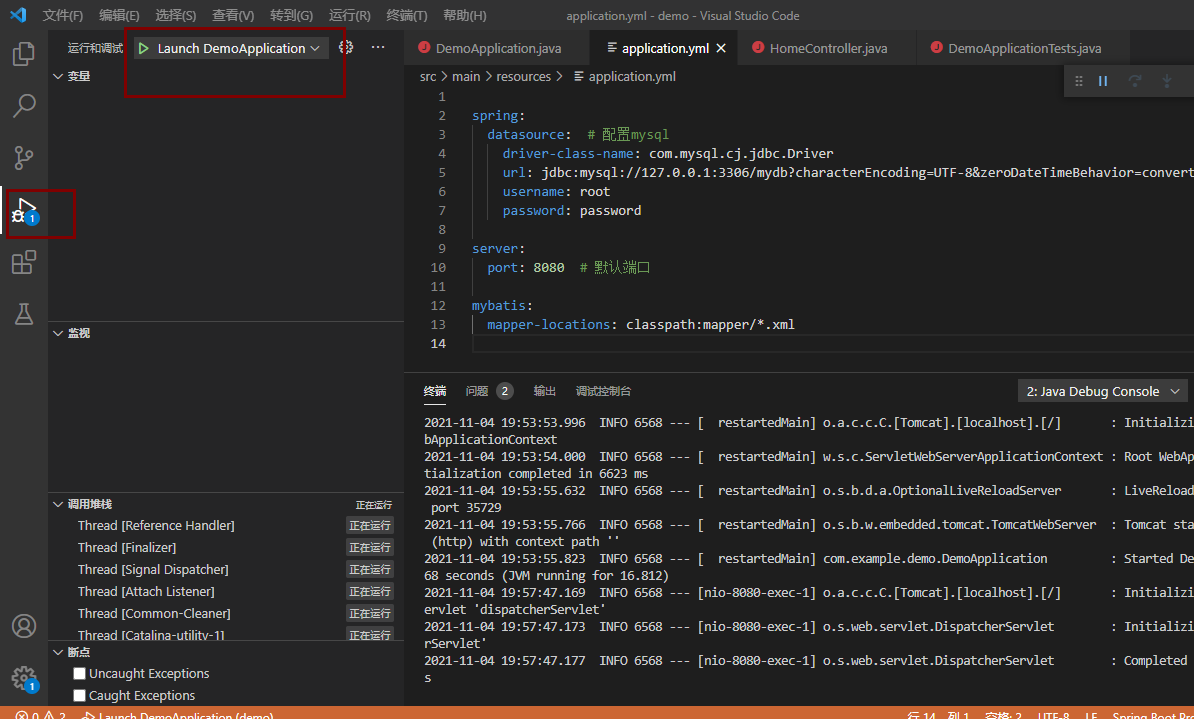Screen dimensions: 1194x719
Task: Open the Java Debug Console dropdown
Action: (x=1101, y=390)
